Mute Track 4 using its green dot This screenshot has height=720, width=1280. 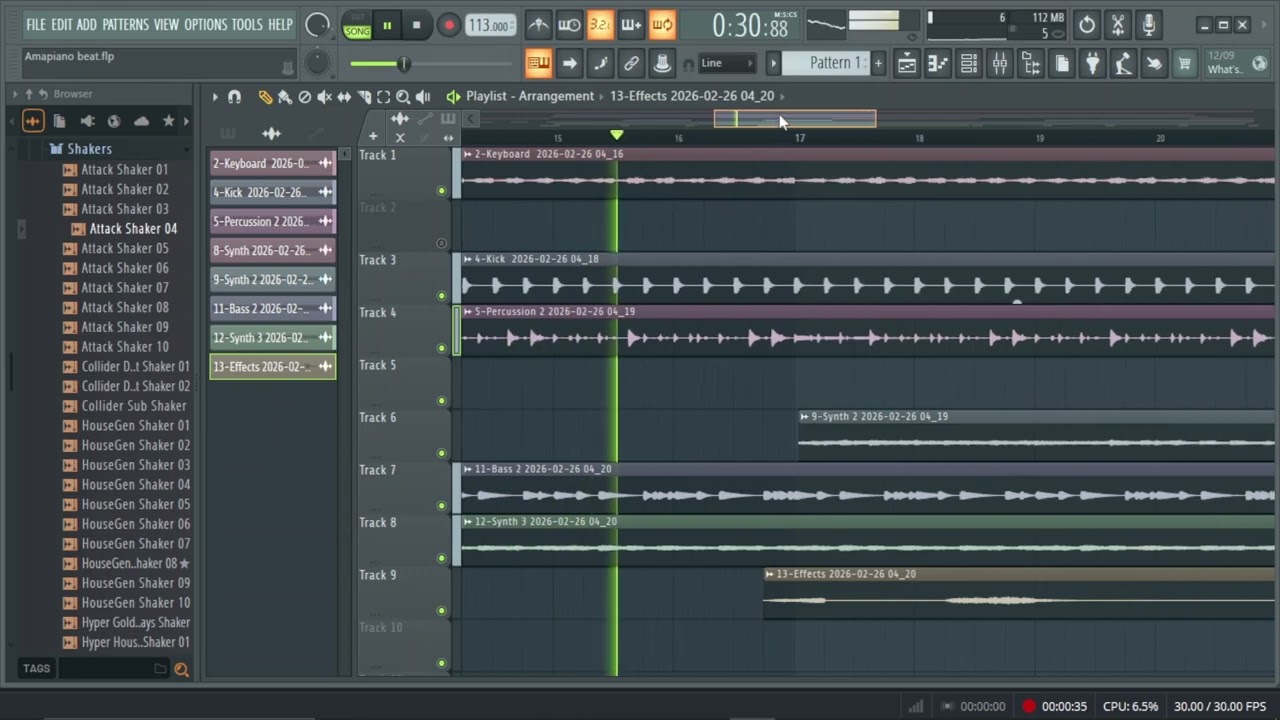tap(442, 348)
